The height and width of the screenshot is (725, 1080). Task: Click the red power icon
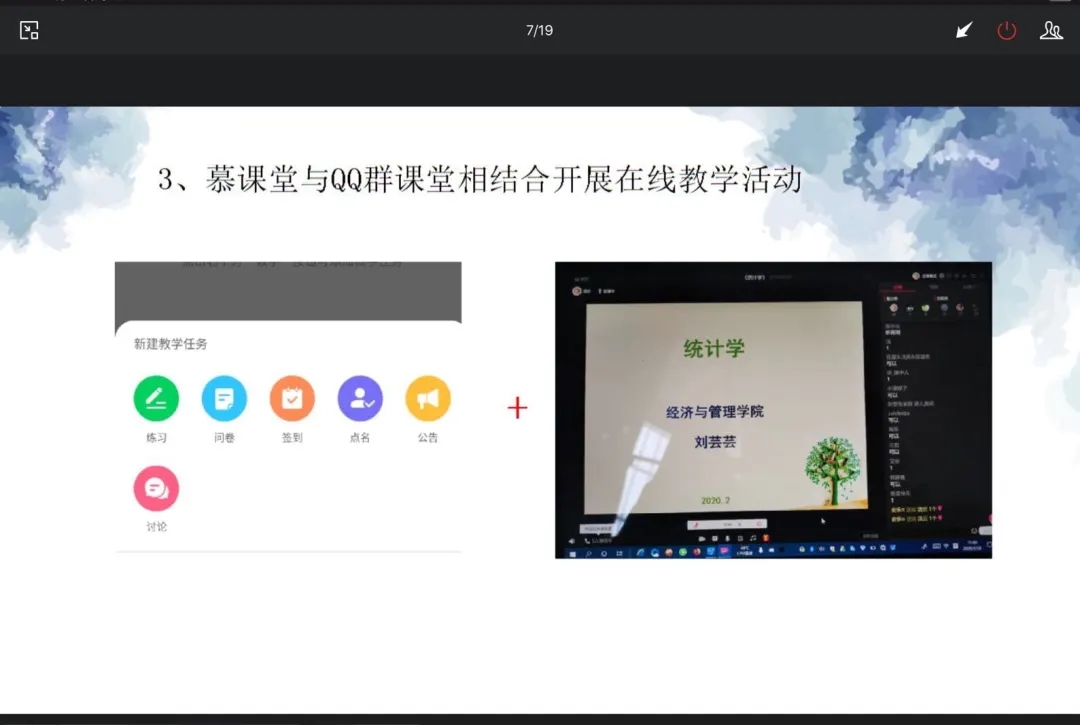pos(1006,30)
